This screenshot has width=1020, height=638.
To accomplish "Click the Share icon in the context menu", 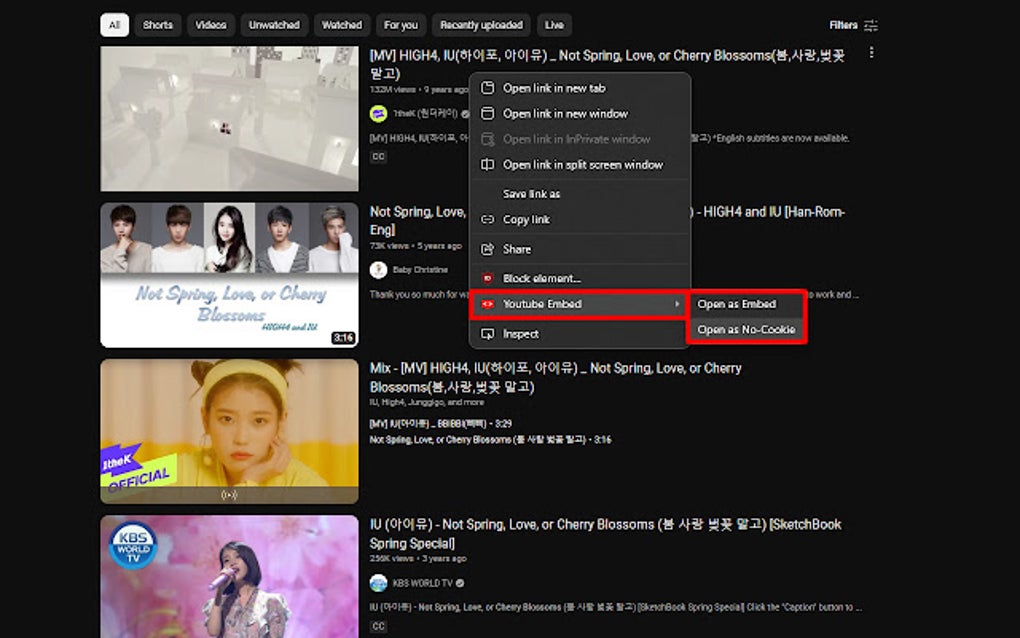I will coord(489,248).
